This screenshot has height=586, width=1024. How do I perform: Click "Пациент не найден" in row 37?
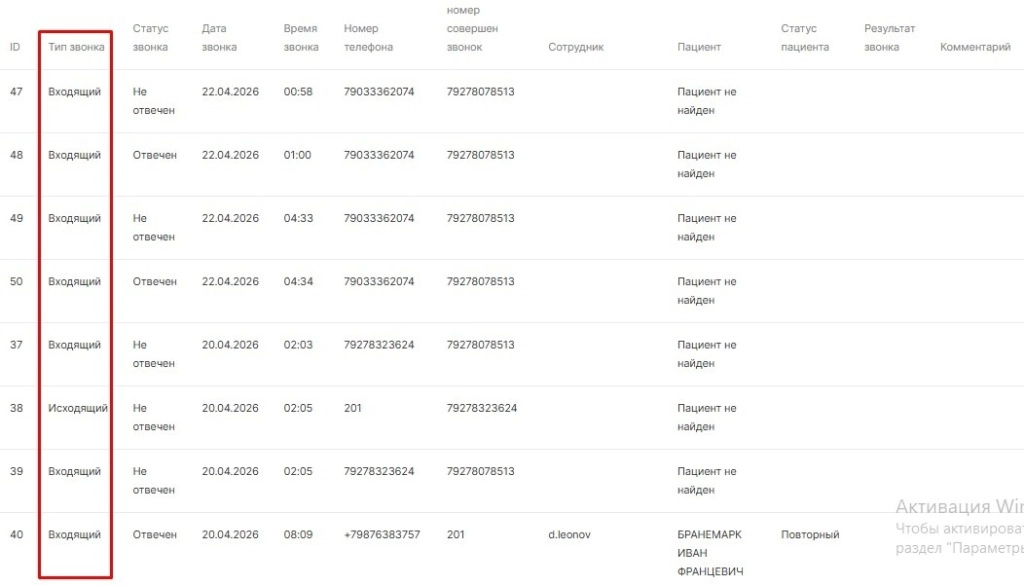[x=706, y=354]
